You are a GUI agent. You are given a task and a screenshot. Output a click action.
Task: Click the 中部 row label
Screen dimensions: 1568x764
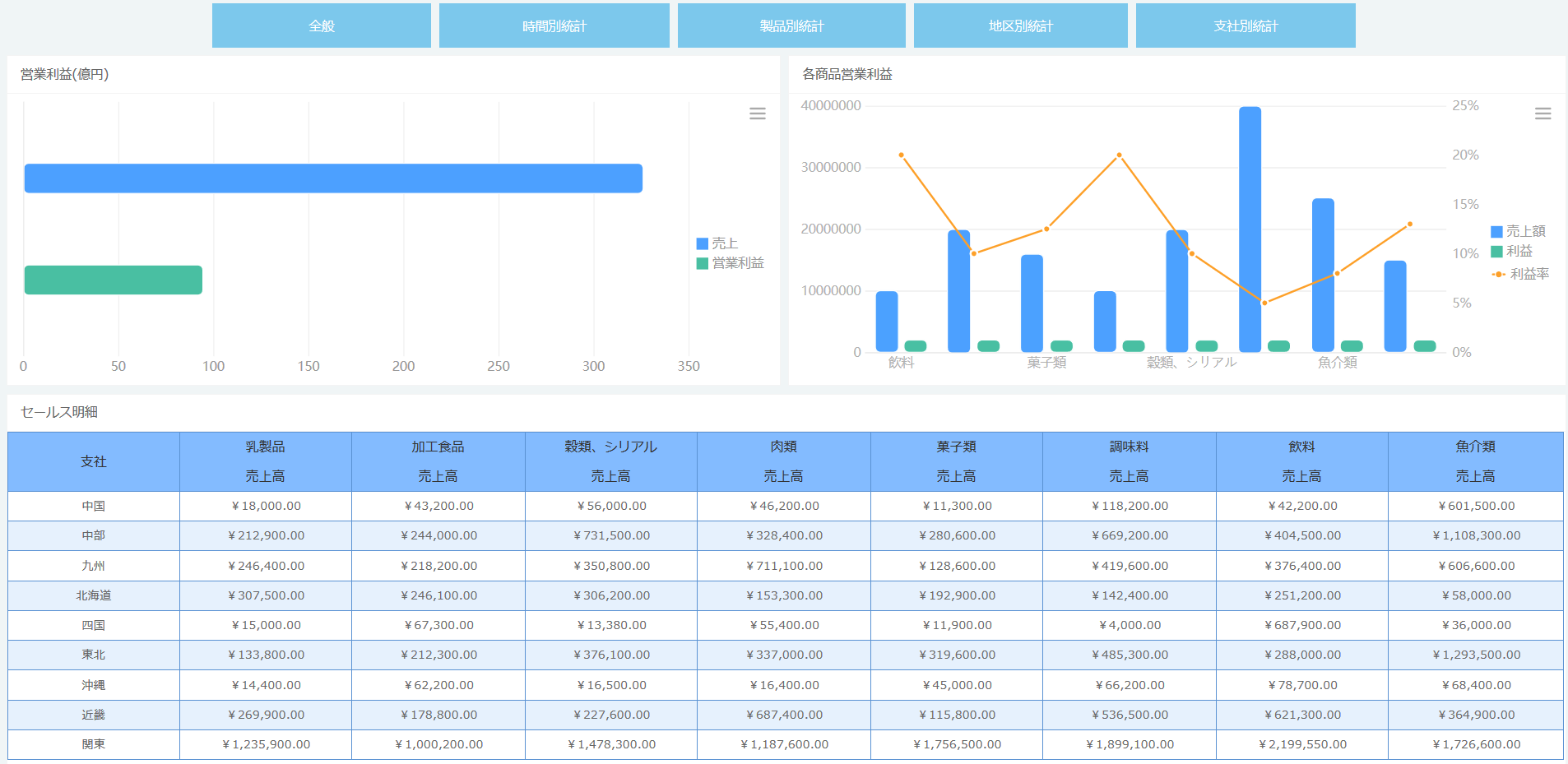(x=94, y=535)
